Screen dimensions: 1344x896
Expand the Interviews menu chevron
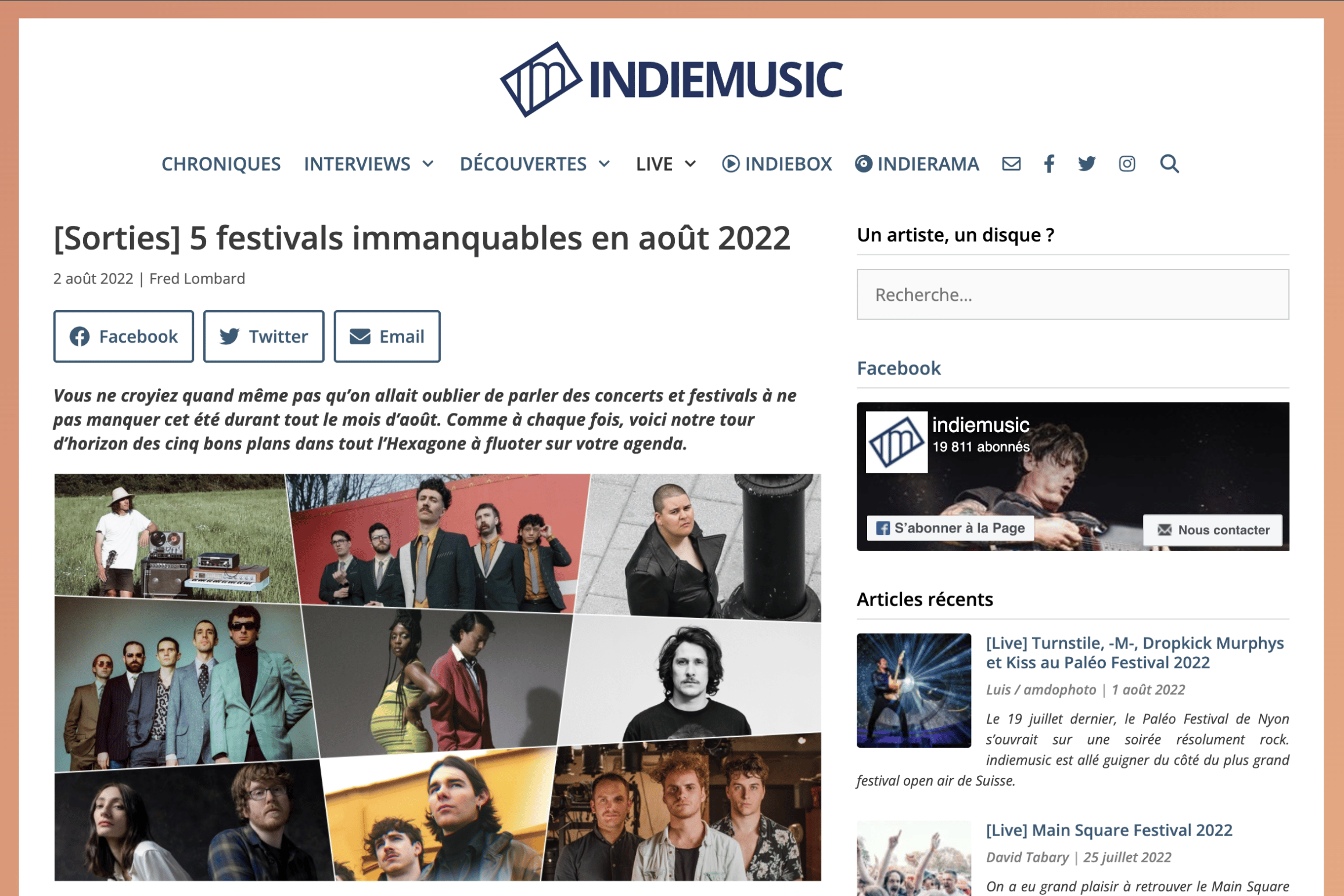click(428, 164)
